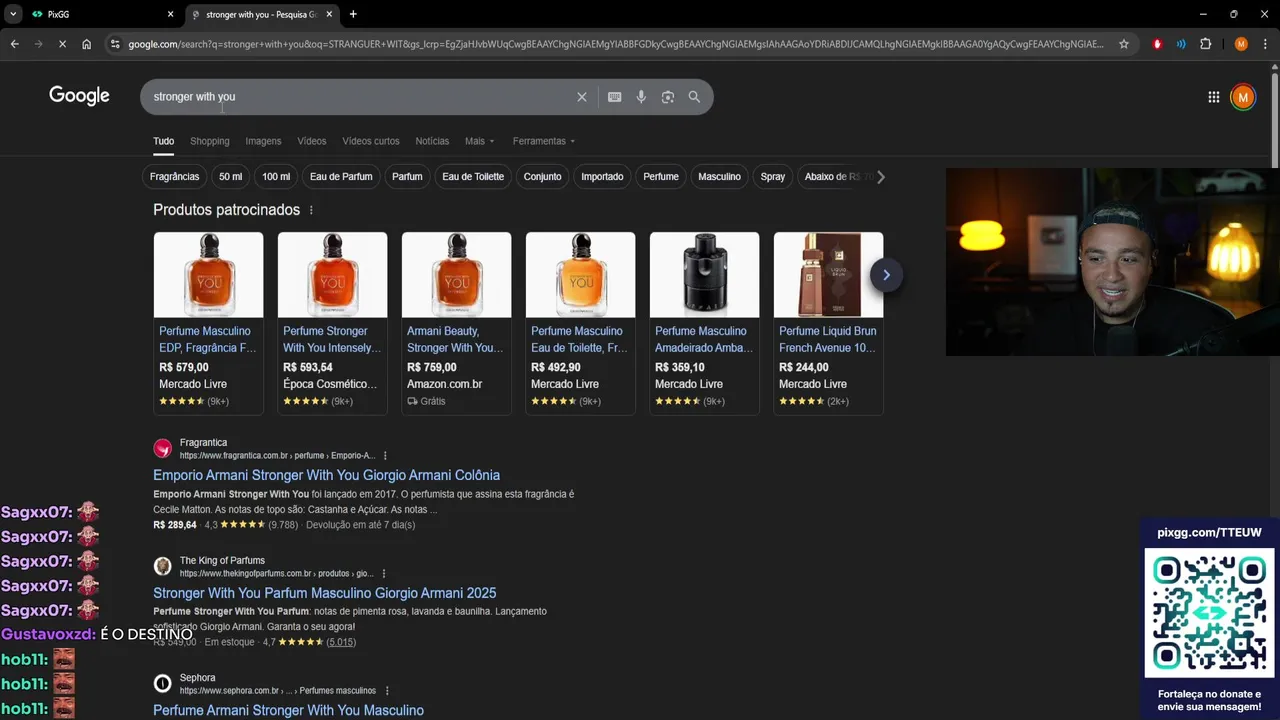Open the R$ 579,00 Mercado Livre perfume card

208,323
